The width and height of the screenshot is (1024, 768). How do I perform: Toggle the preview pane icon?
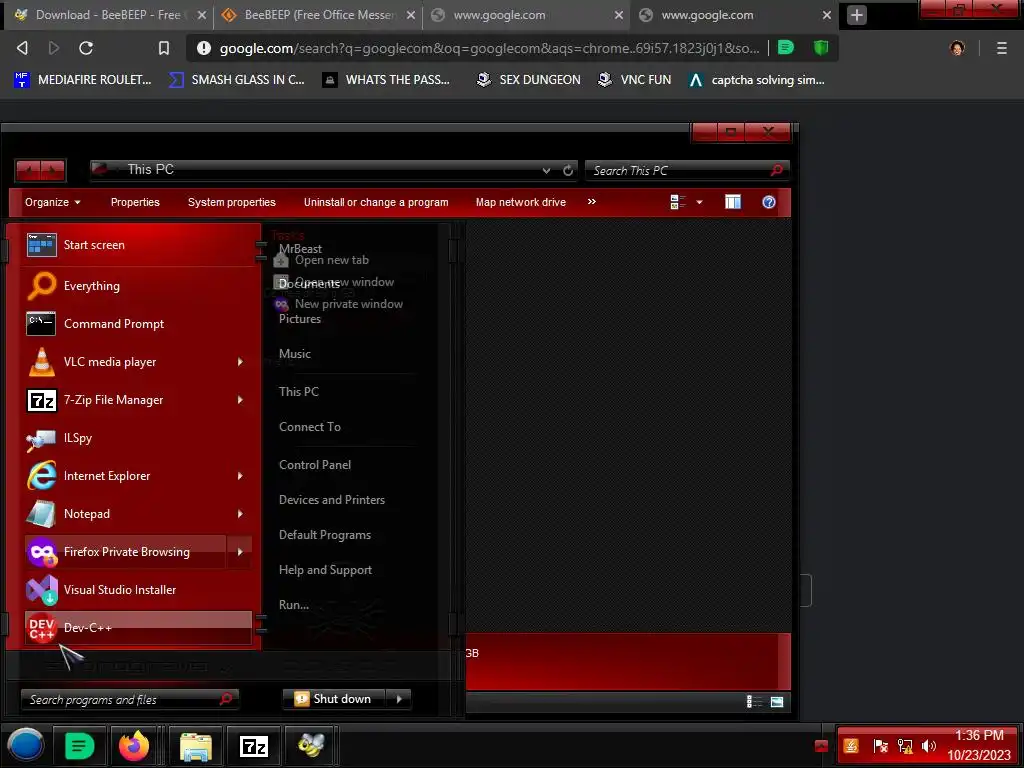point(733,202)
